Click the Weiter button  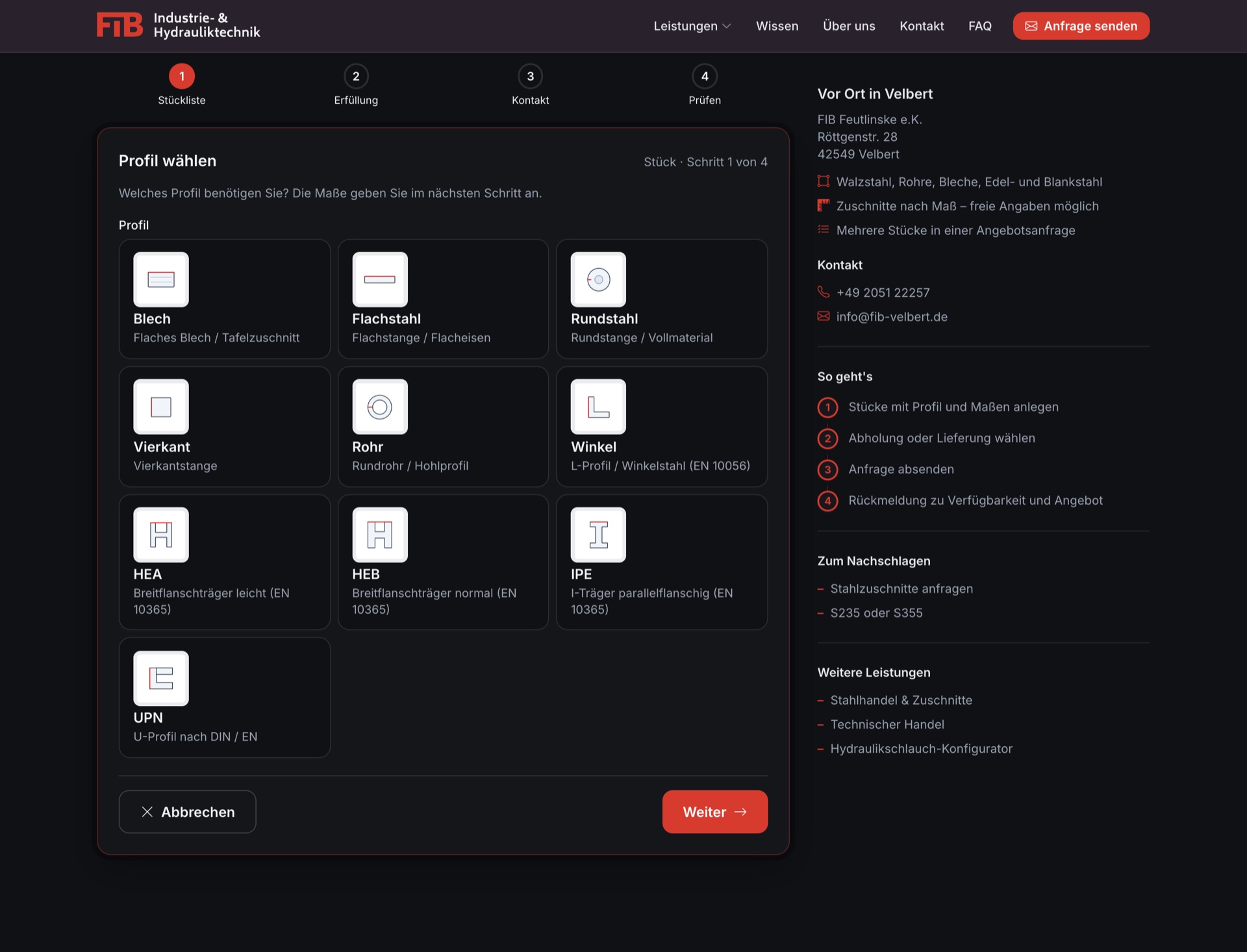pos(714,812)
